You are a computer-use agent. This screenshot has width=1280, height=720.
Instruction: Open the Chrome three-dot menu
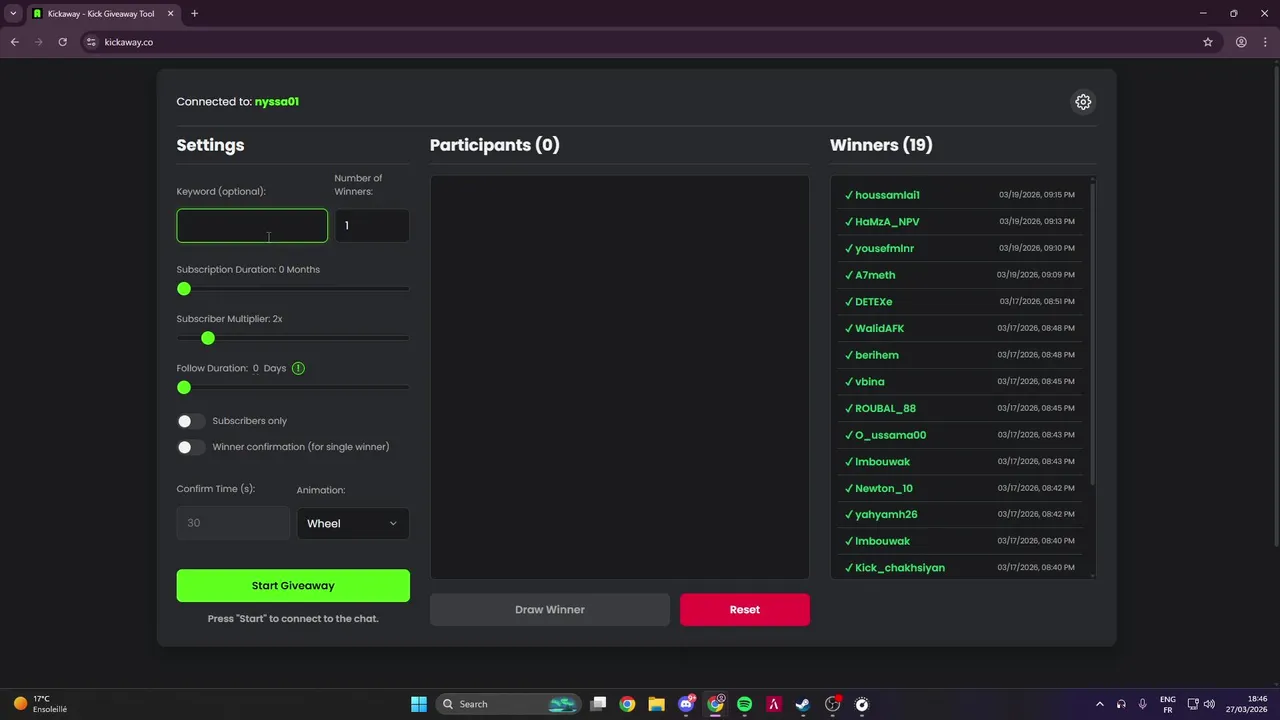(x=1265, y=42)
